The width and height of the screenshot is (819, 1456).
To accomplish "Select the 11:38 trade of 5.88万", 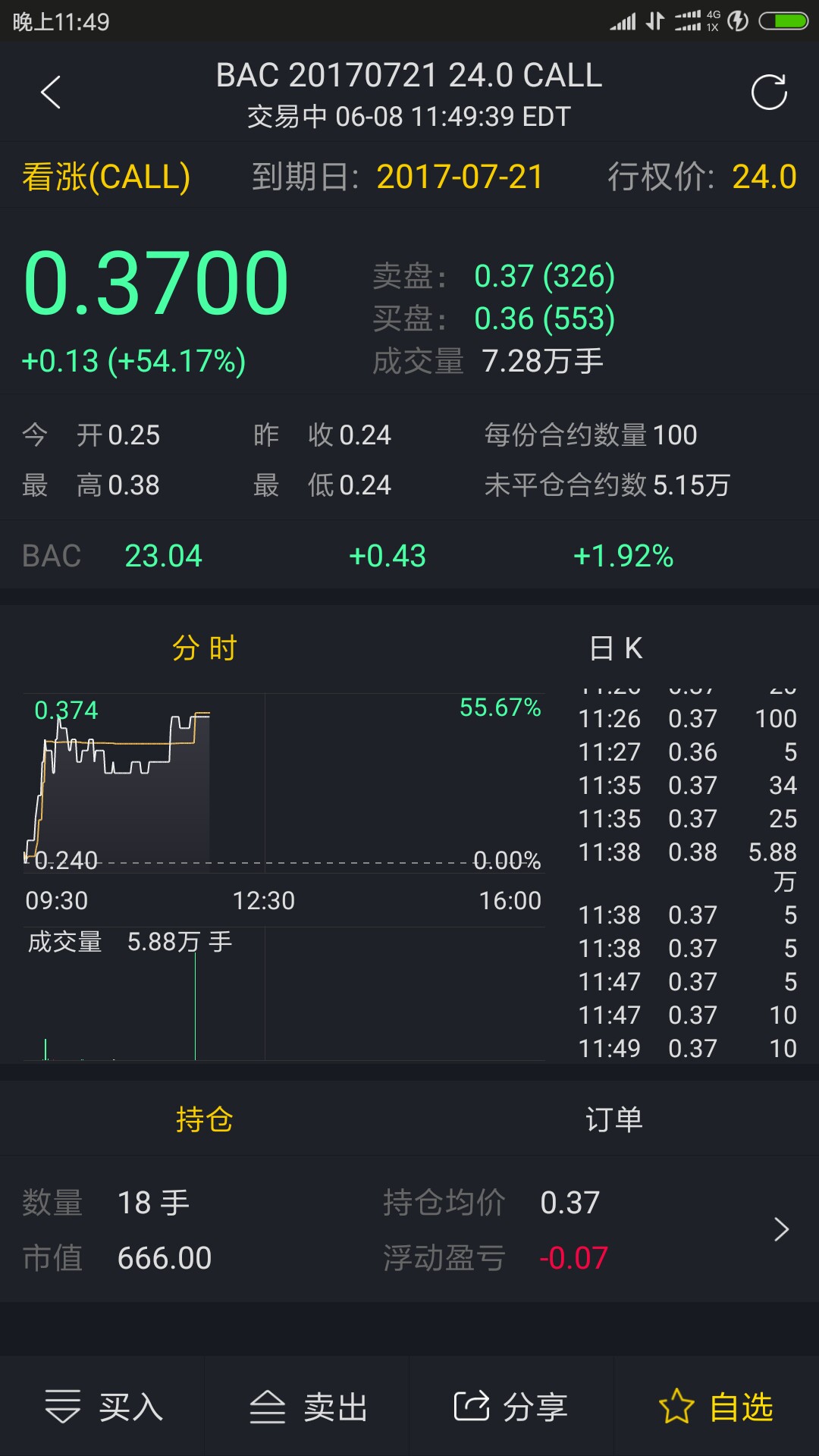I will pos(687,852).
